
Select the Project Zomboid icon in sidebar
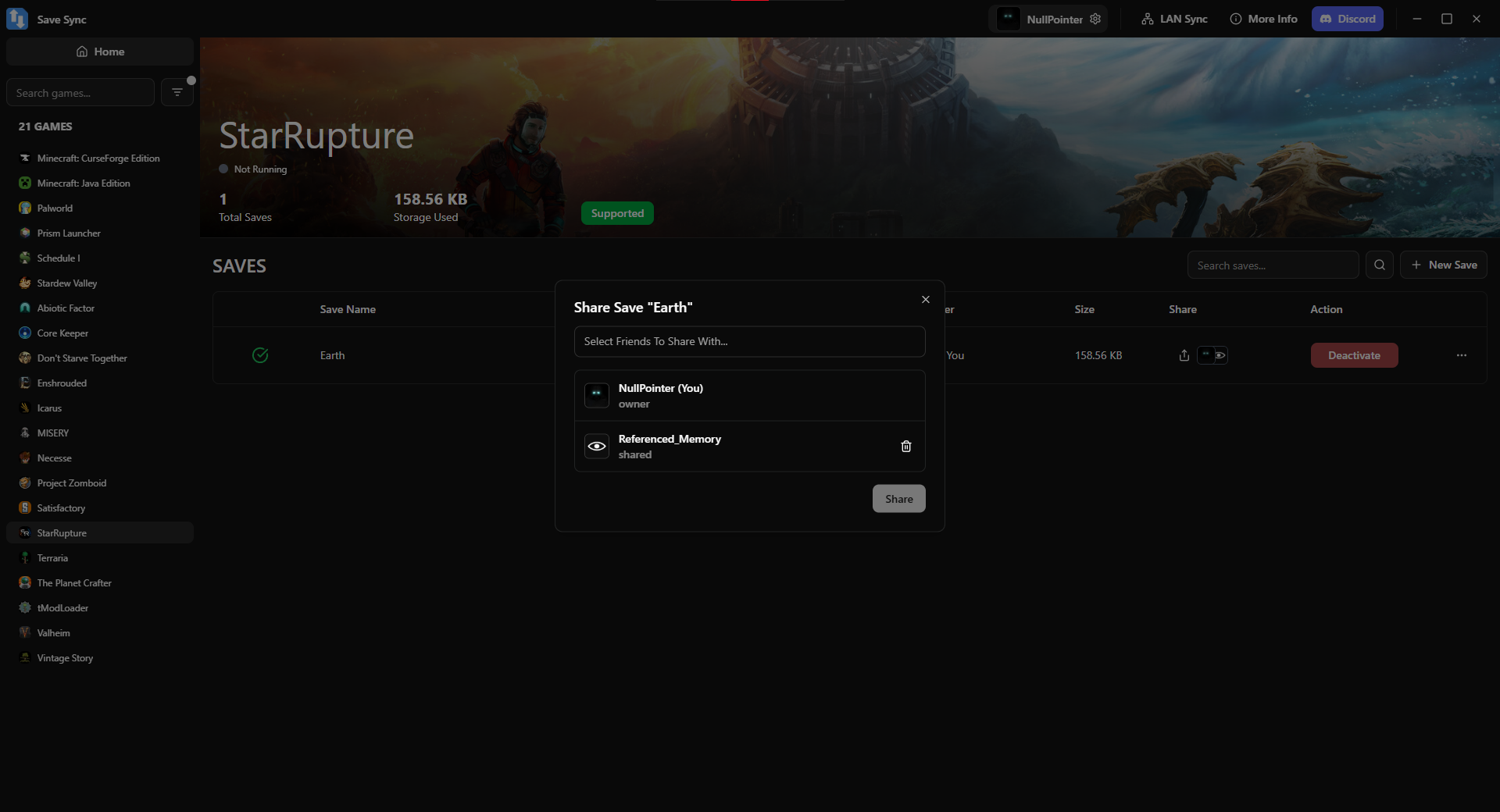pyautogui.click(x=25, y=483)
